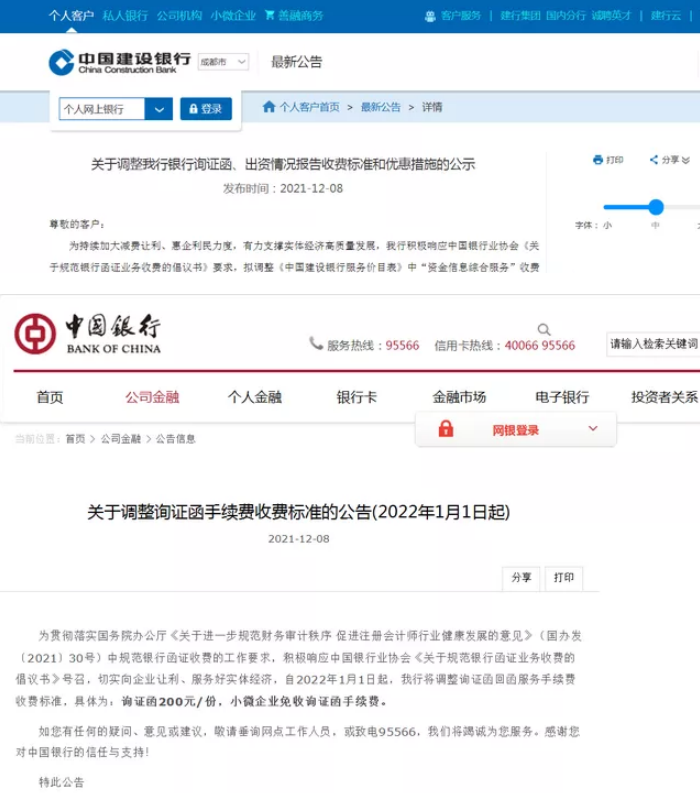The image size is (700, 793).
Task: Click the 网银登录 button label
Action: 515,430
